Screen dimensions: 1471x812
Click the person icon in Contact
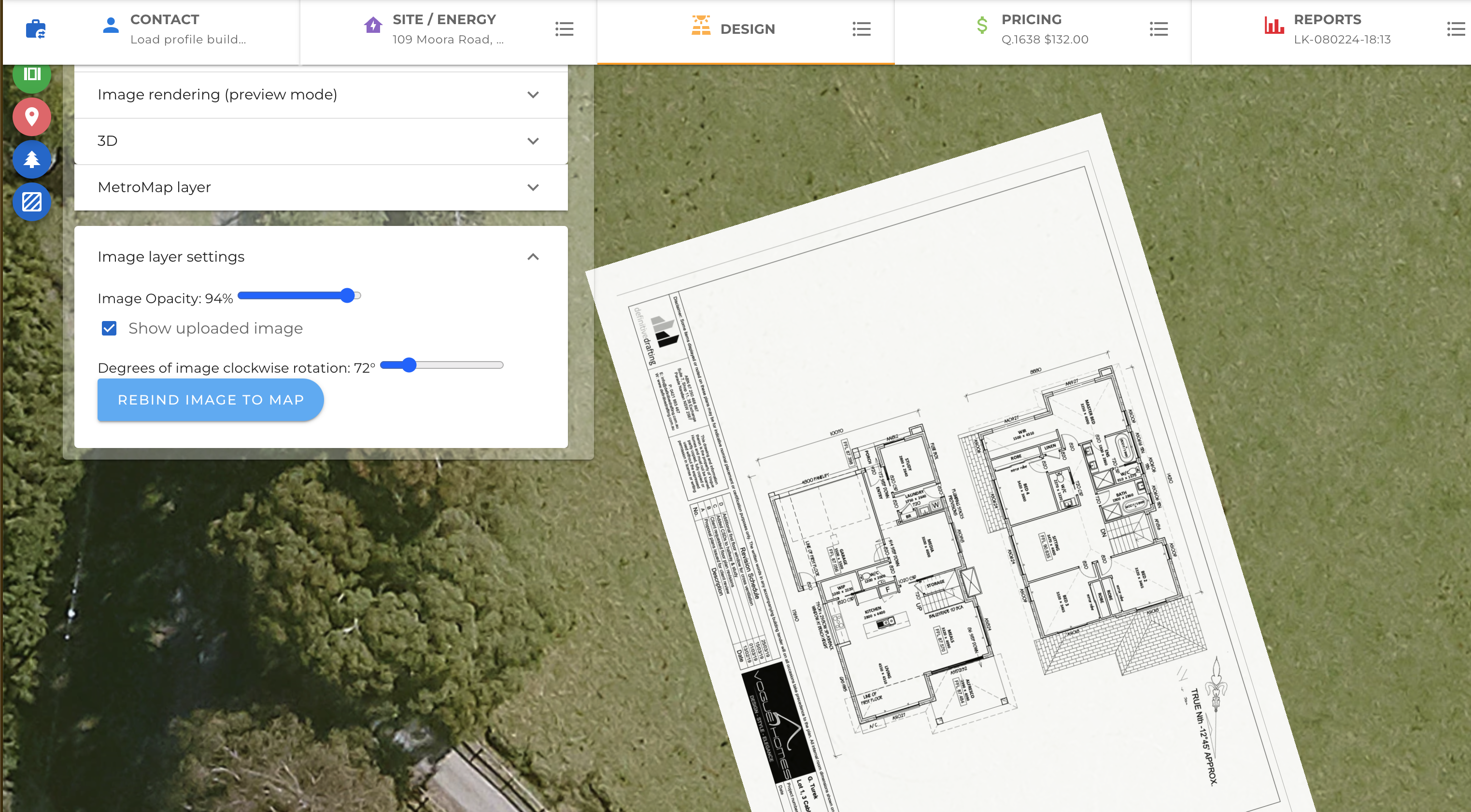pyautogui.click(x=111, y=26)
